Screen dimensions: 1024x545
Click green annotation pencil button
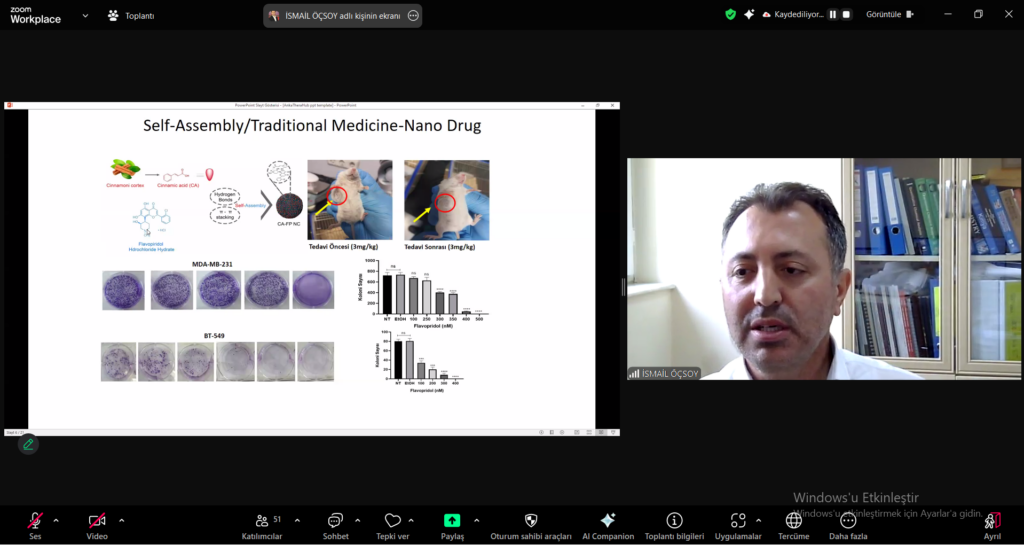tap(28, 444)
